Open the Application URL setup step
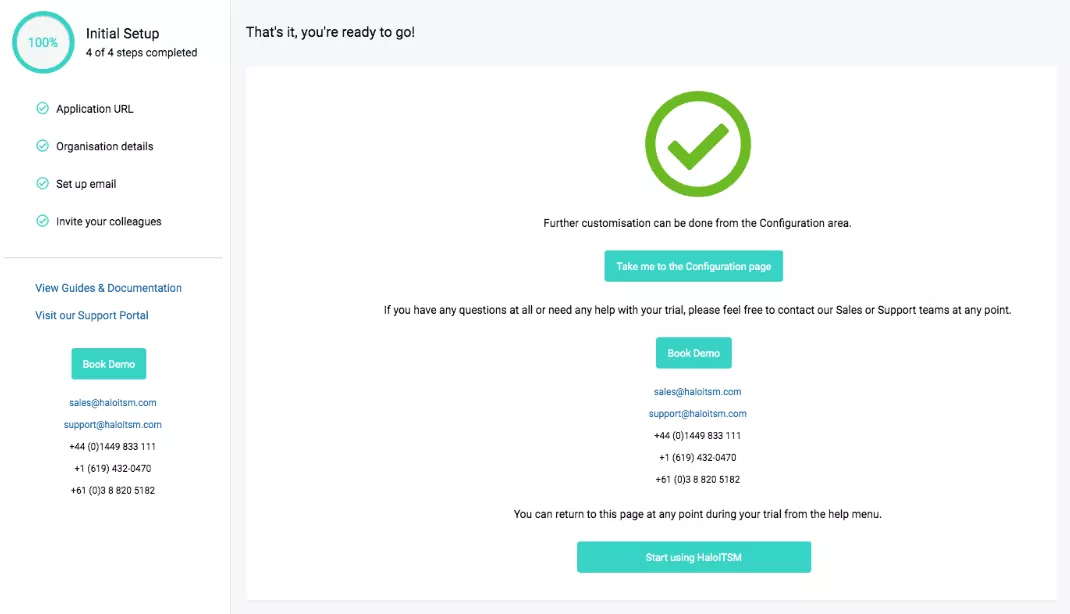The height and width of the screenshot is (614, 1070). [94, 109]
